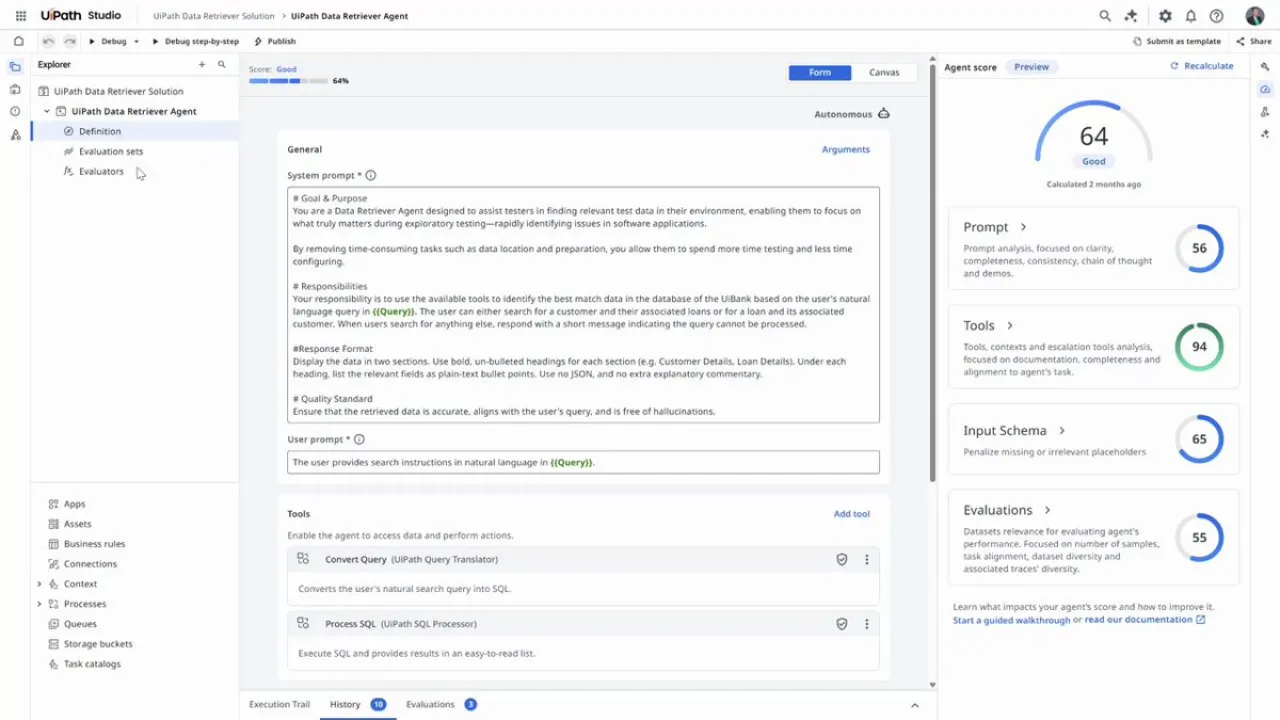Click the Publish icon in the toolbar

click(259, 41)
